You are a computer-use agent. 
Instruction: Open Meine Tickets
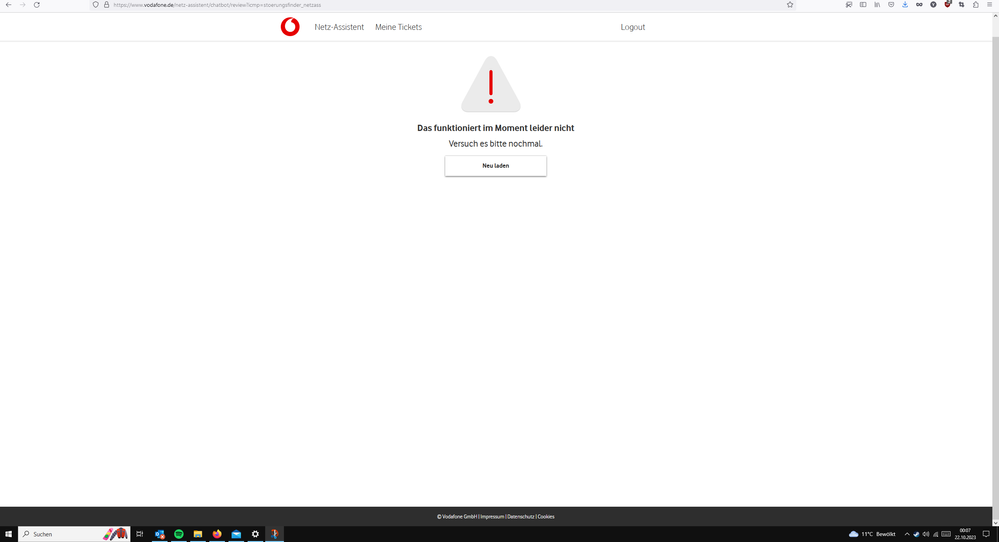point(398,27)
